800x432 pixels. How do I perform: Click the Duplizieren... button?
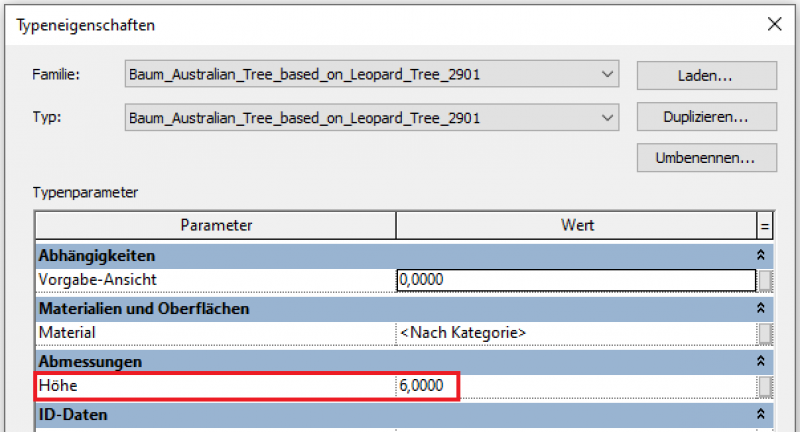[x=706, y=117]
